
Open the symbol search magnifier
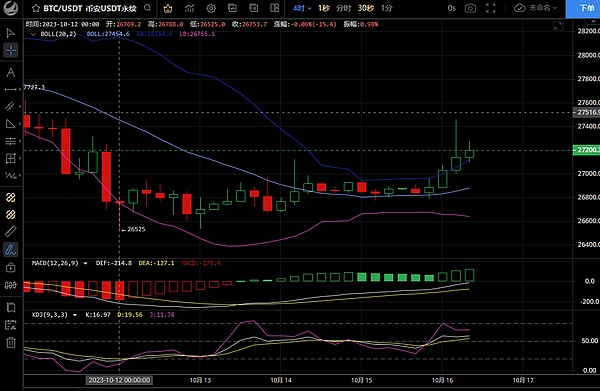pyautogui.click(x=147, y=8)
